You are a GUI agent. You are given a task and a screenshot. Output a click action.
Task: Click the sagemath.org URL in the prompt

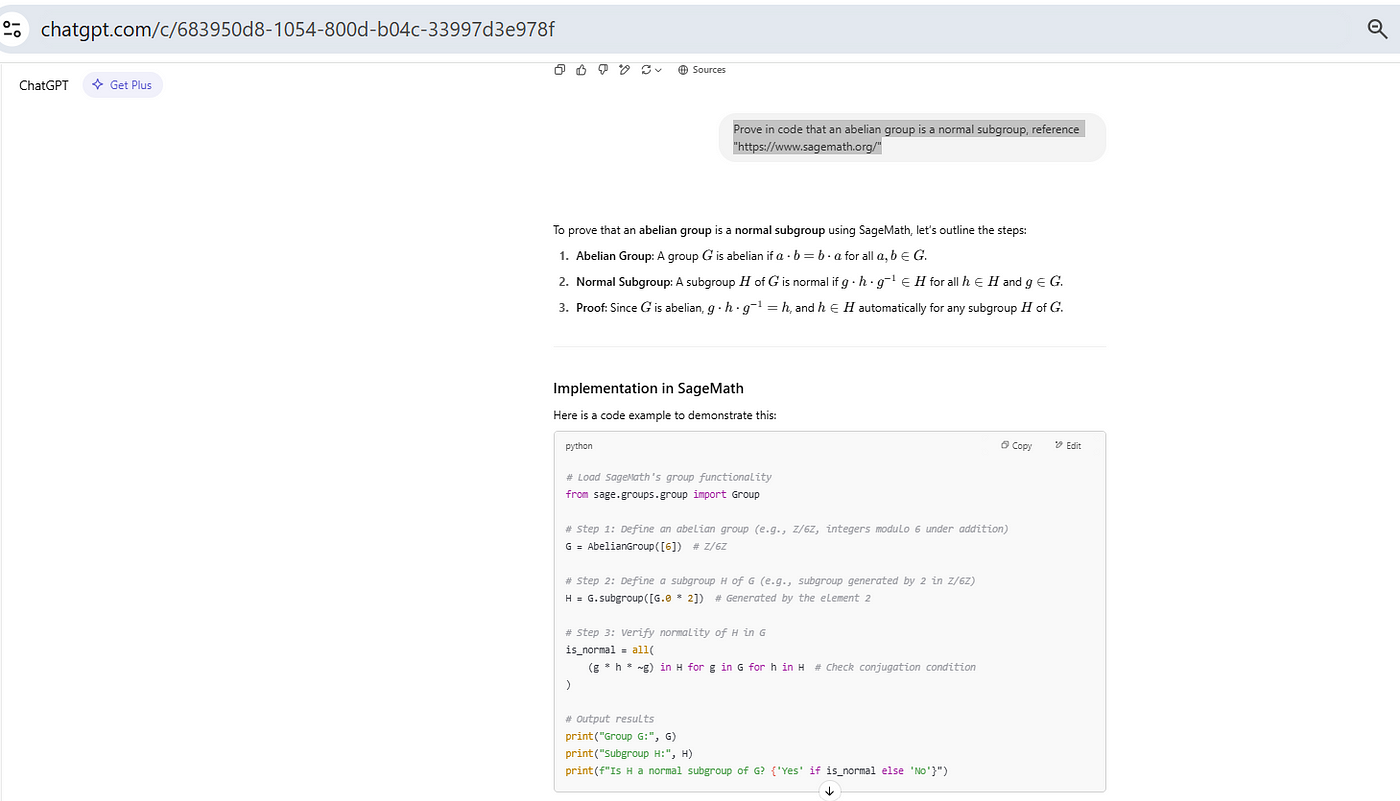tap(807, 147)
